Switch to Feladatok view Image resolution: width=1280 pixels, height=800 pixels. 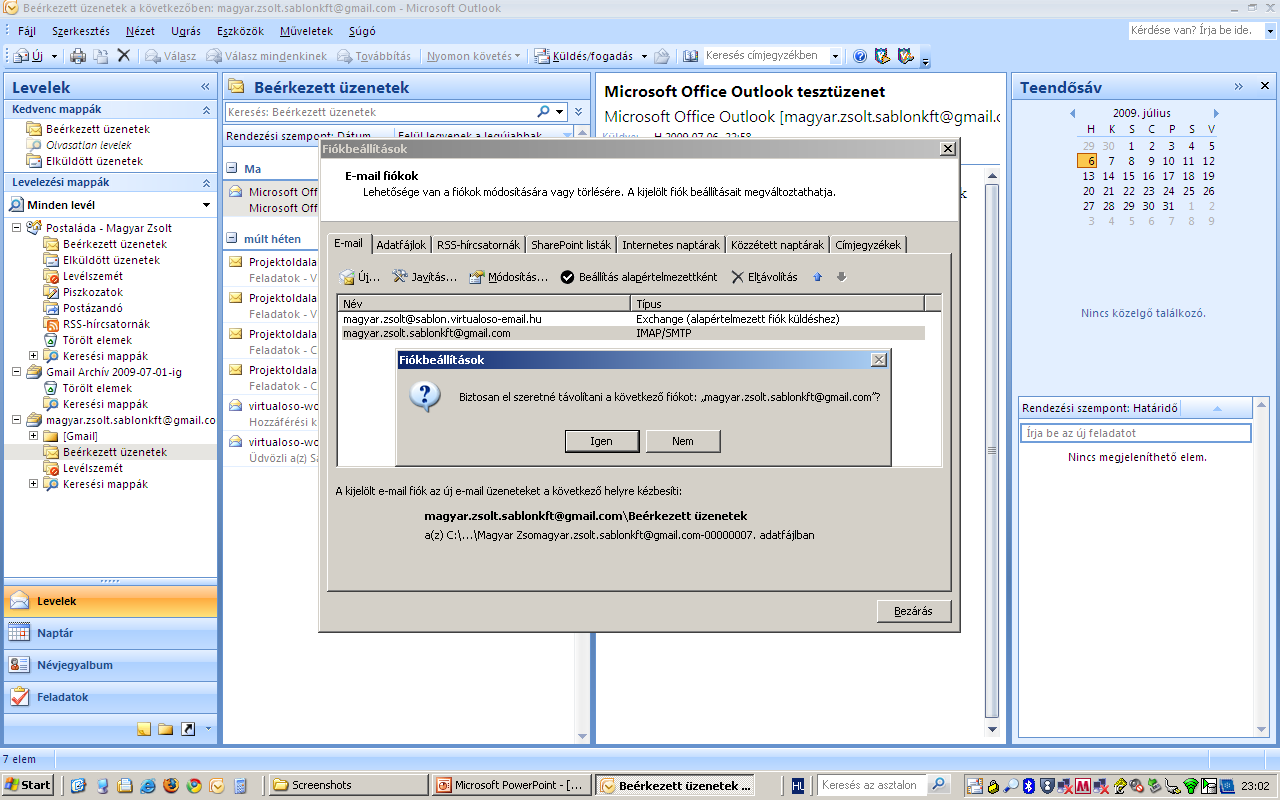110,697
